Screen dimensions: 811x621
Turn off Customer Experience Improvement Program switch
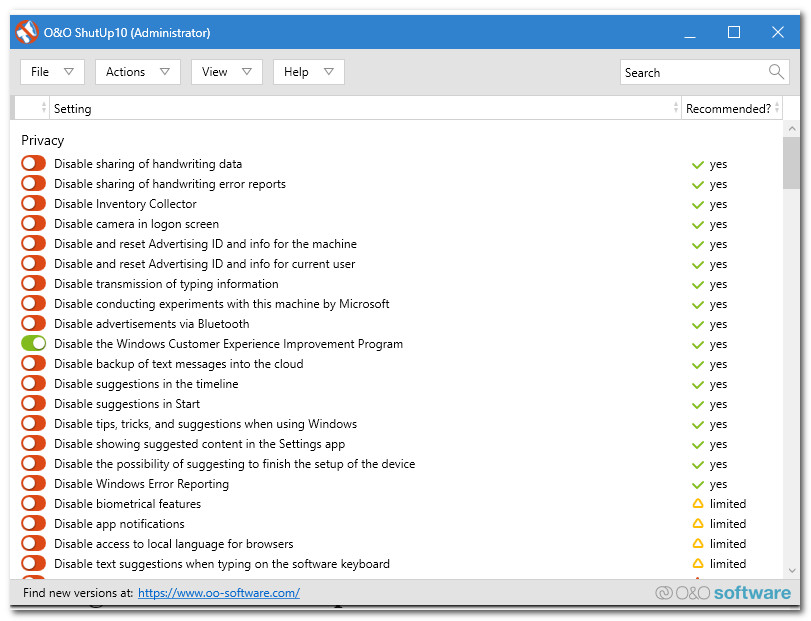[34, 343]
